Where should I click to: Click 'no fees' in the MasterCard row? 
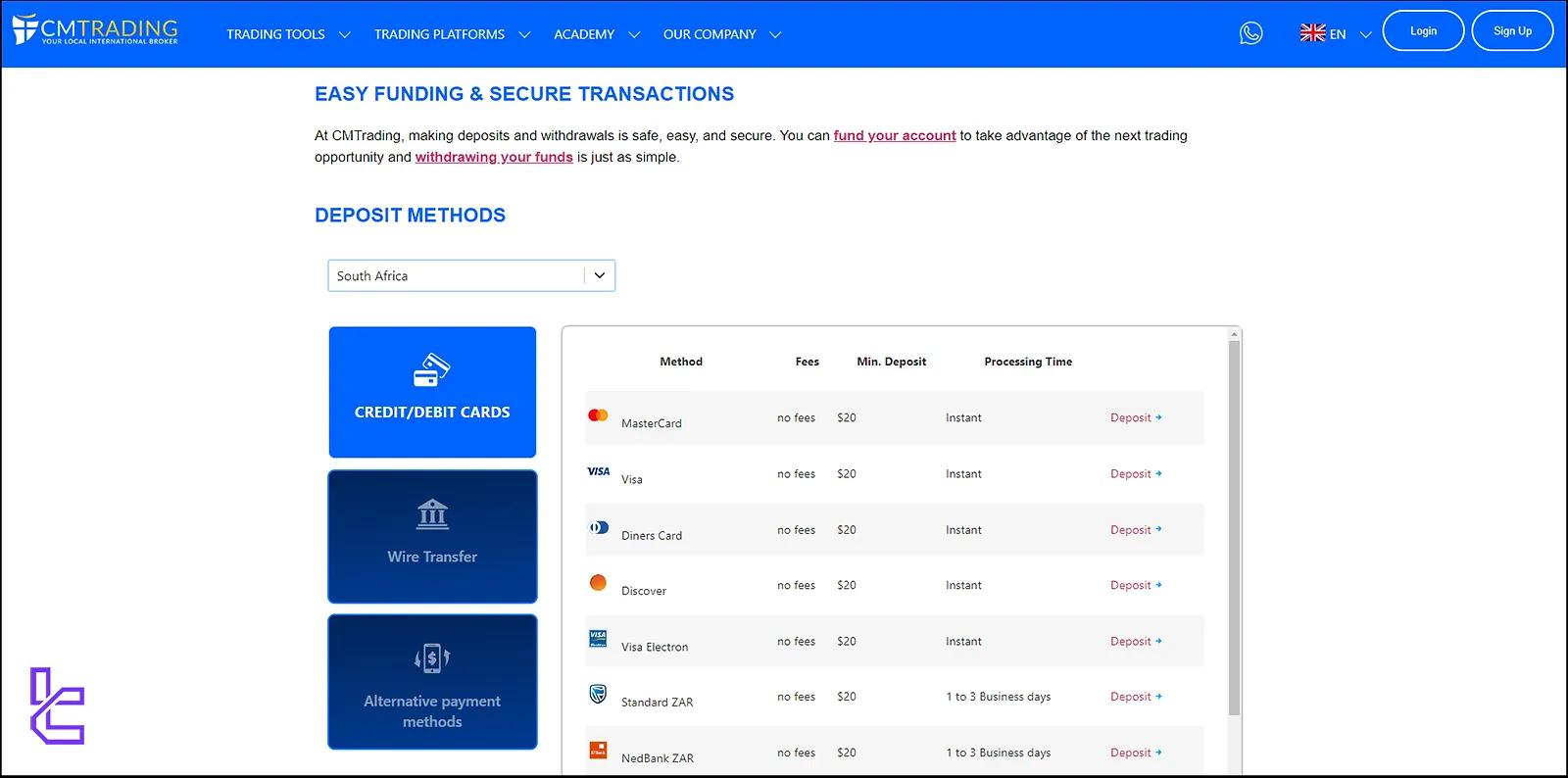click(x=796, y=417)
